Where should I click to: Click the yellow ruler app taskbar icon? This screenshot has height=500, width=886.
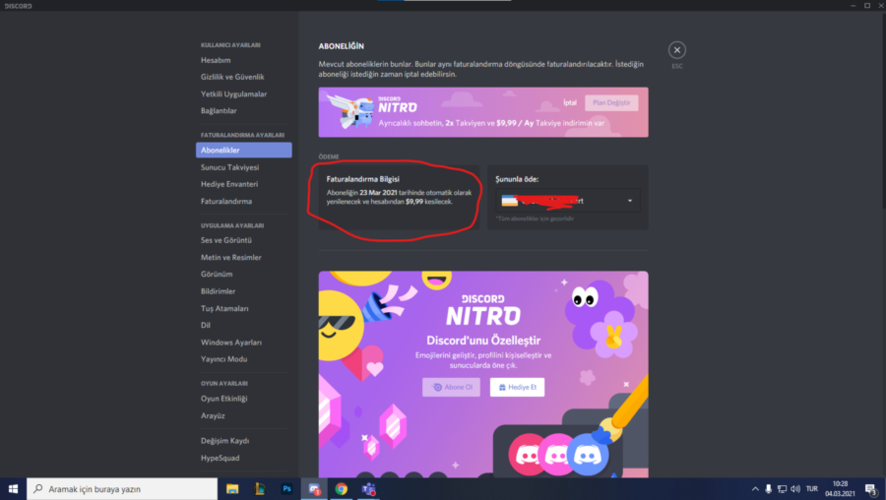point(259,489)
